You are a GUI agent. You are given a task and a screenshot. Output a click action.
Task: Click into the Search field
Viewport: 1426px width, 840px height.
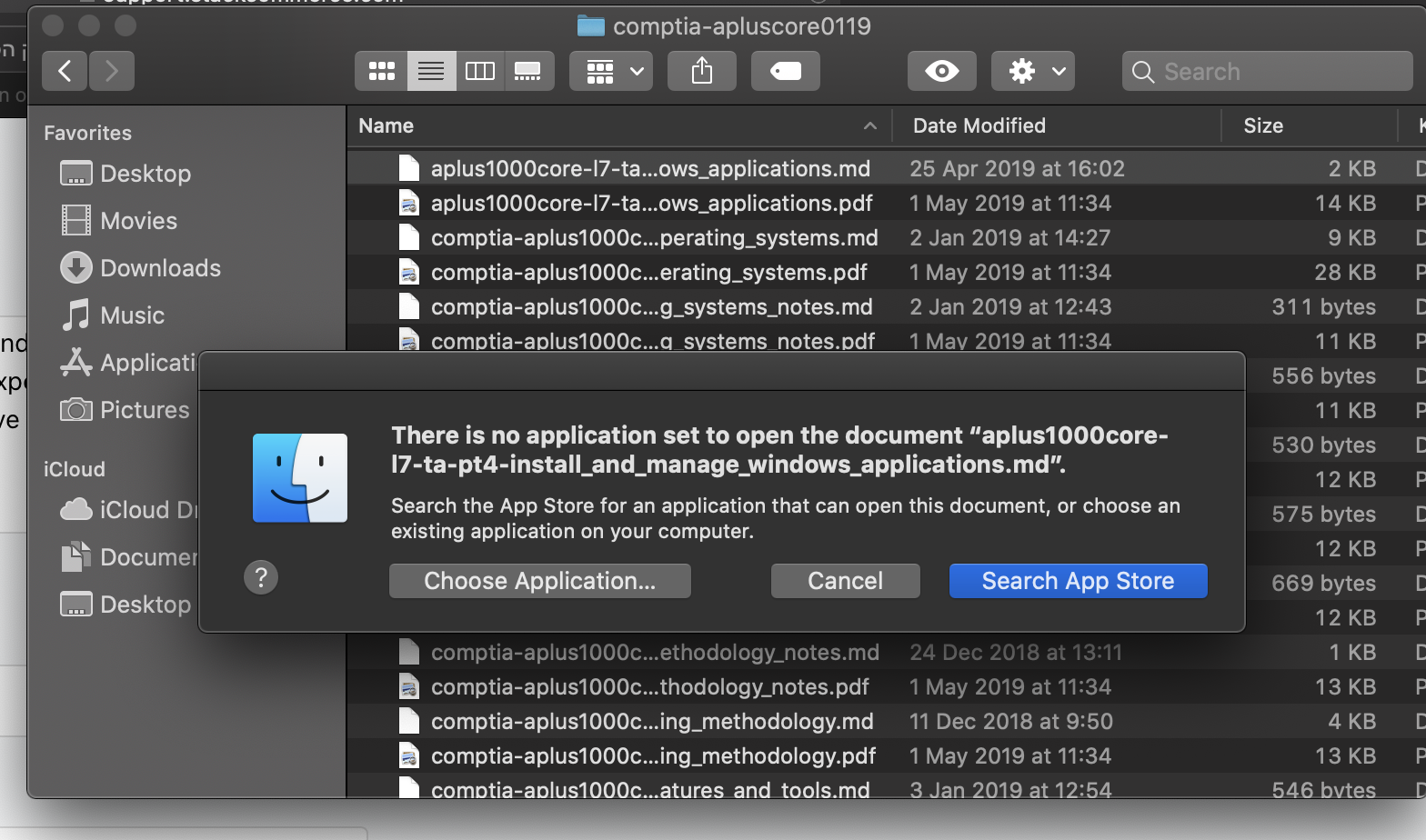[x=1268, y=71]
